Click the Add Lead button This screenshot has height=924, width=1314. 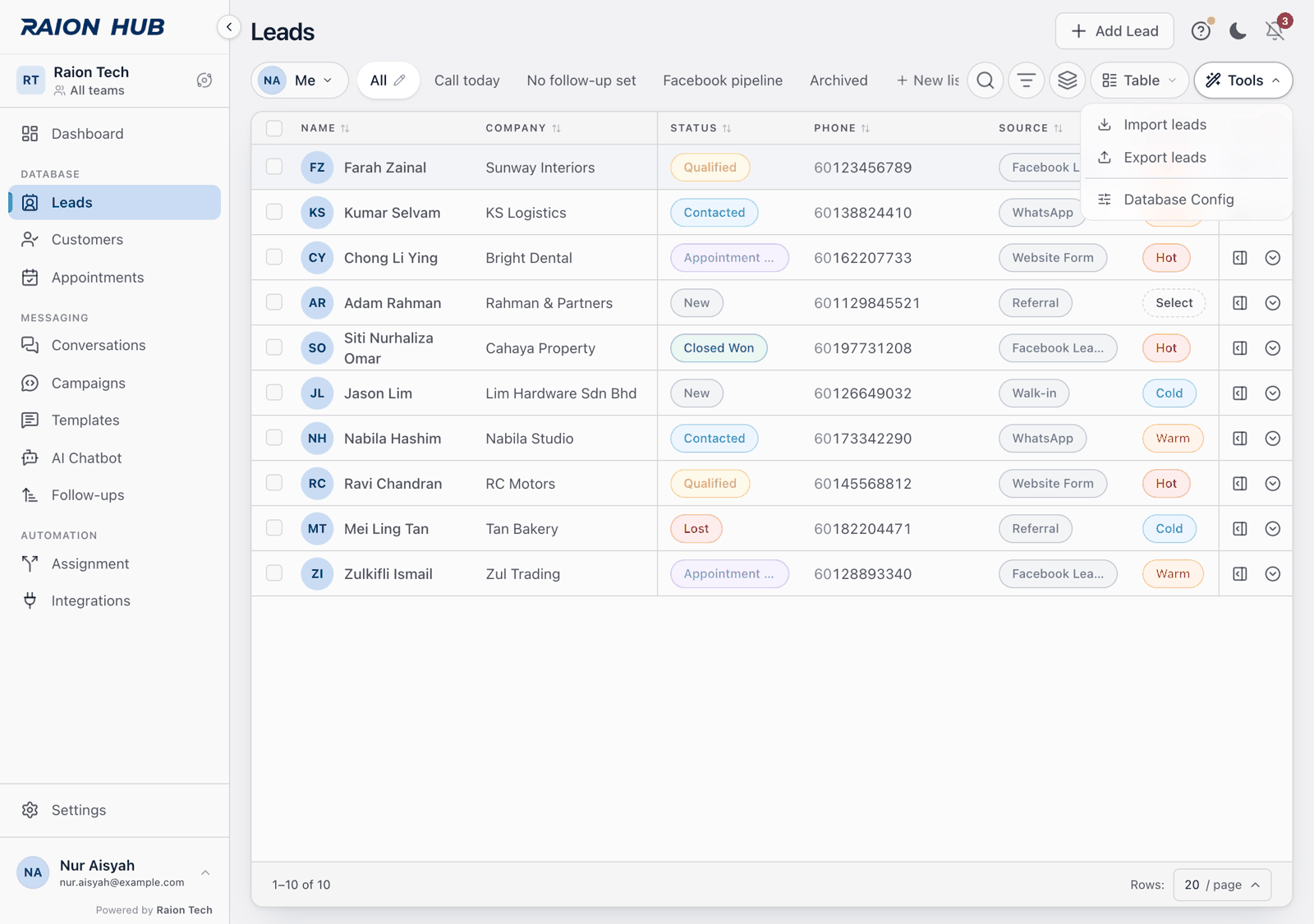(1114, 31)
